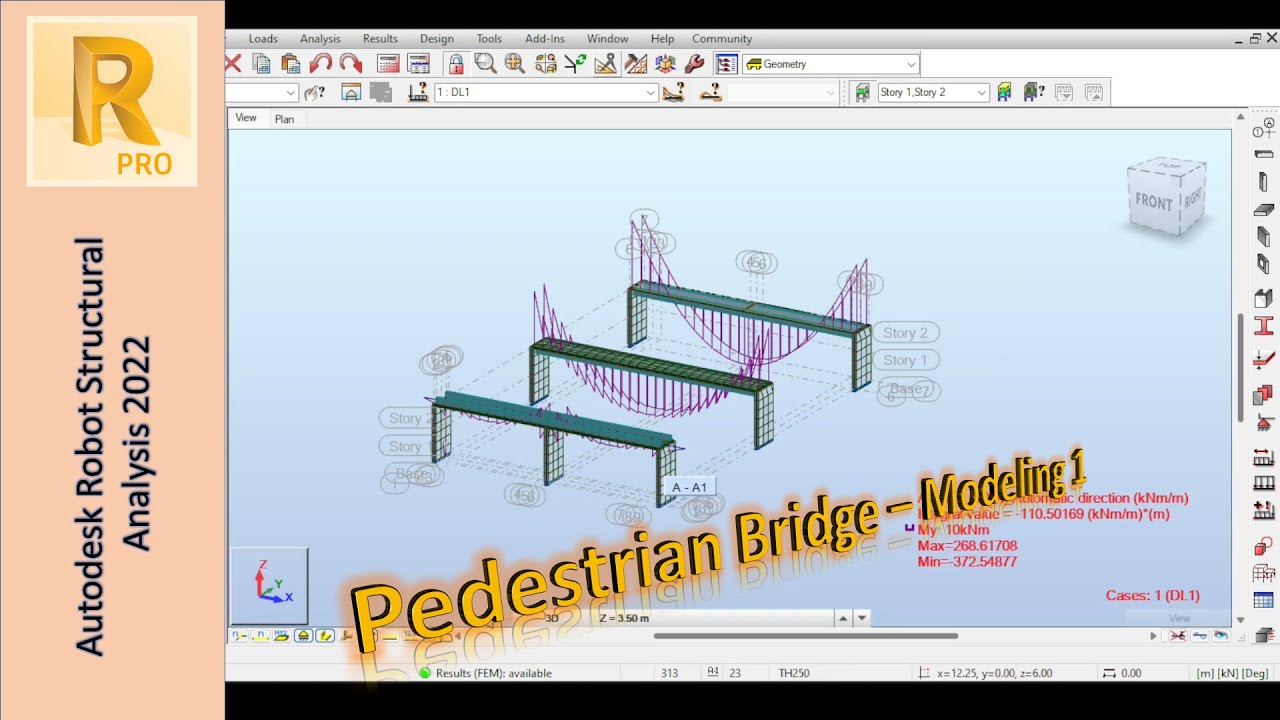Click the Cases: 1 (DL1) legend text
Viewport: 1280px width, 720px height.
coord(1153,595)
